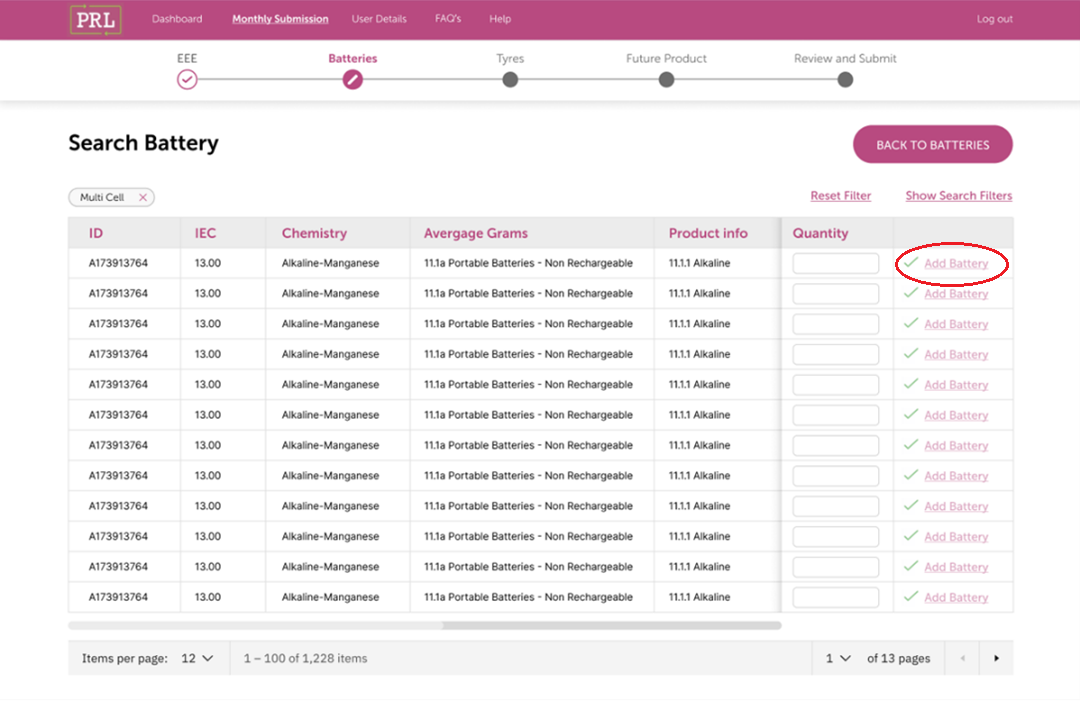This screenshot has width=1080, height=701.
Task: Click the Back to Batteries button
Action: click(x=932, y=145)
